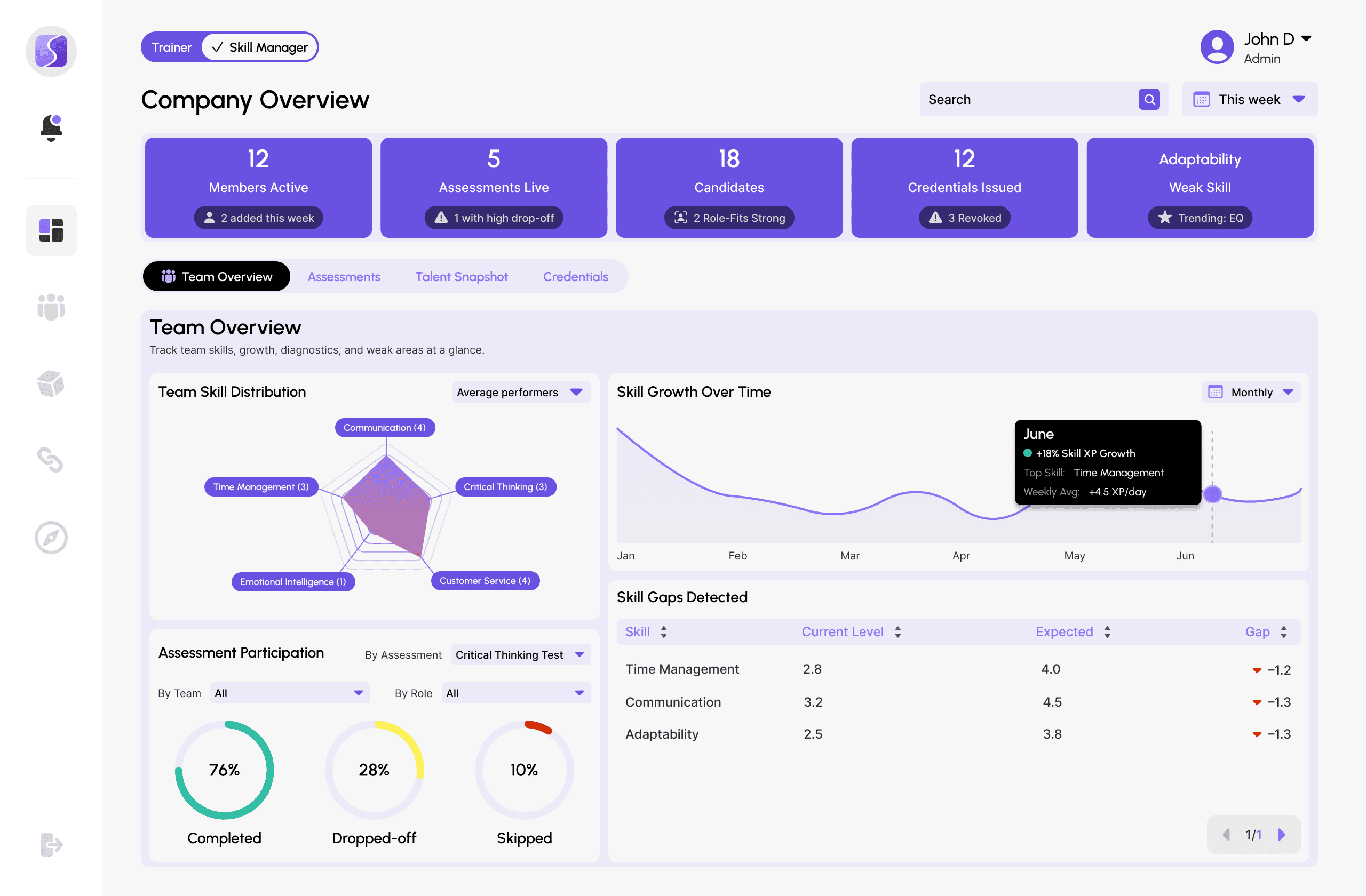
Task: Open the Talent Snapshot tab
Action: pyautogui.click(x=462, y=276)
